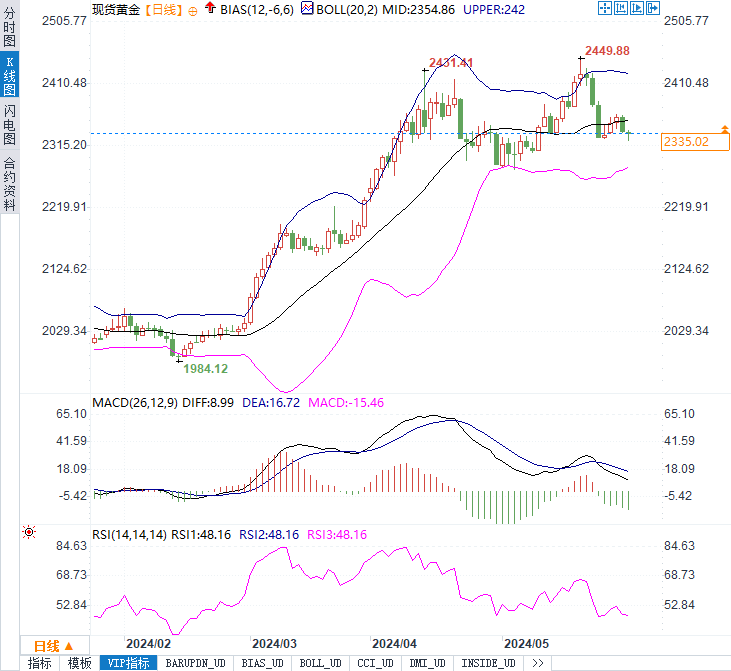The image size is (731, 671).
Task: Select the VIP指标 tab
Action: (128, 663)
